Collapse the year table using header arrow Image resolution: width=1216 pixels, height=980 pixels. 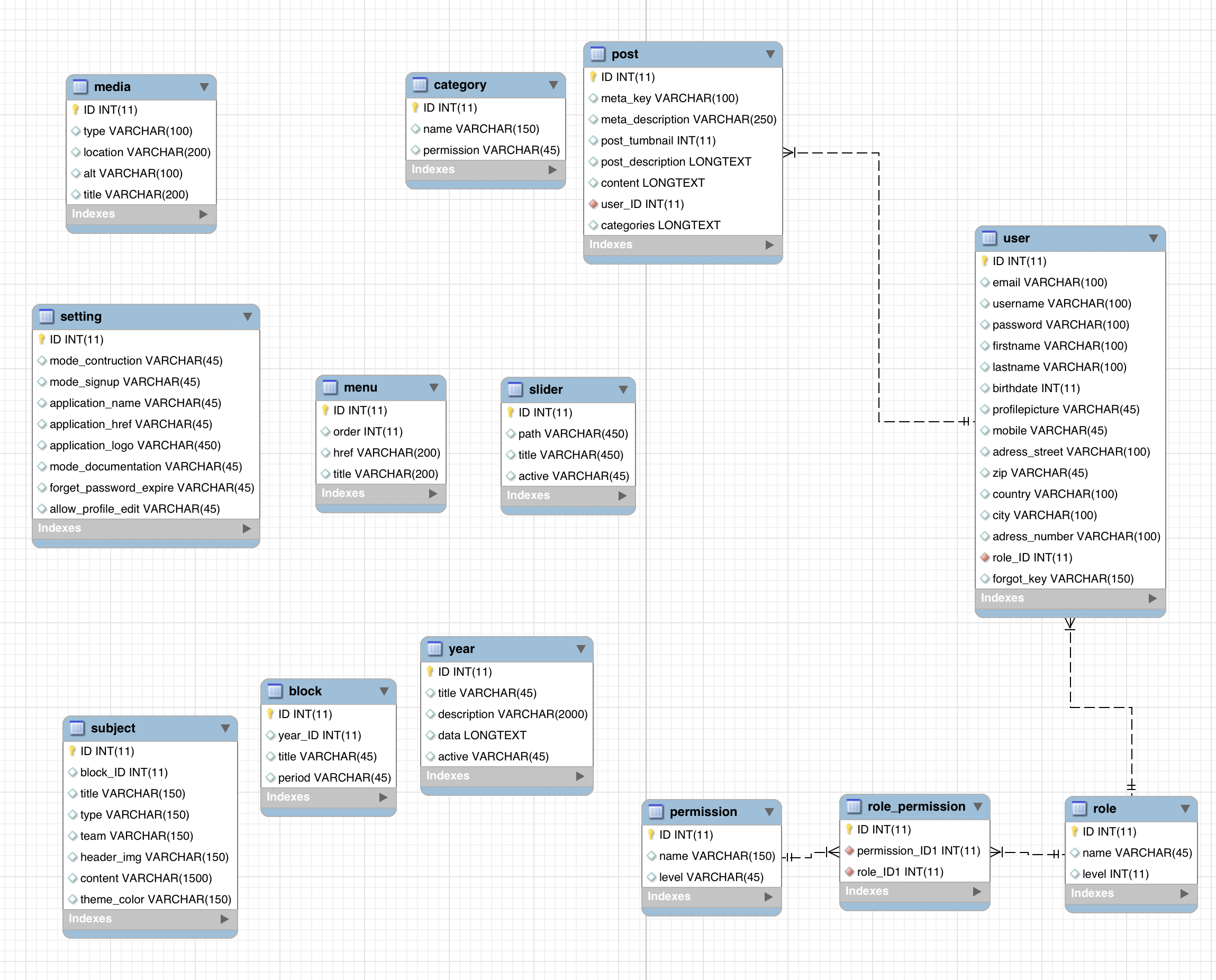(x=580, y=649)
